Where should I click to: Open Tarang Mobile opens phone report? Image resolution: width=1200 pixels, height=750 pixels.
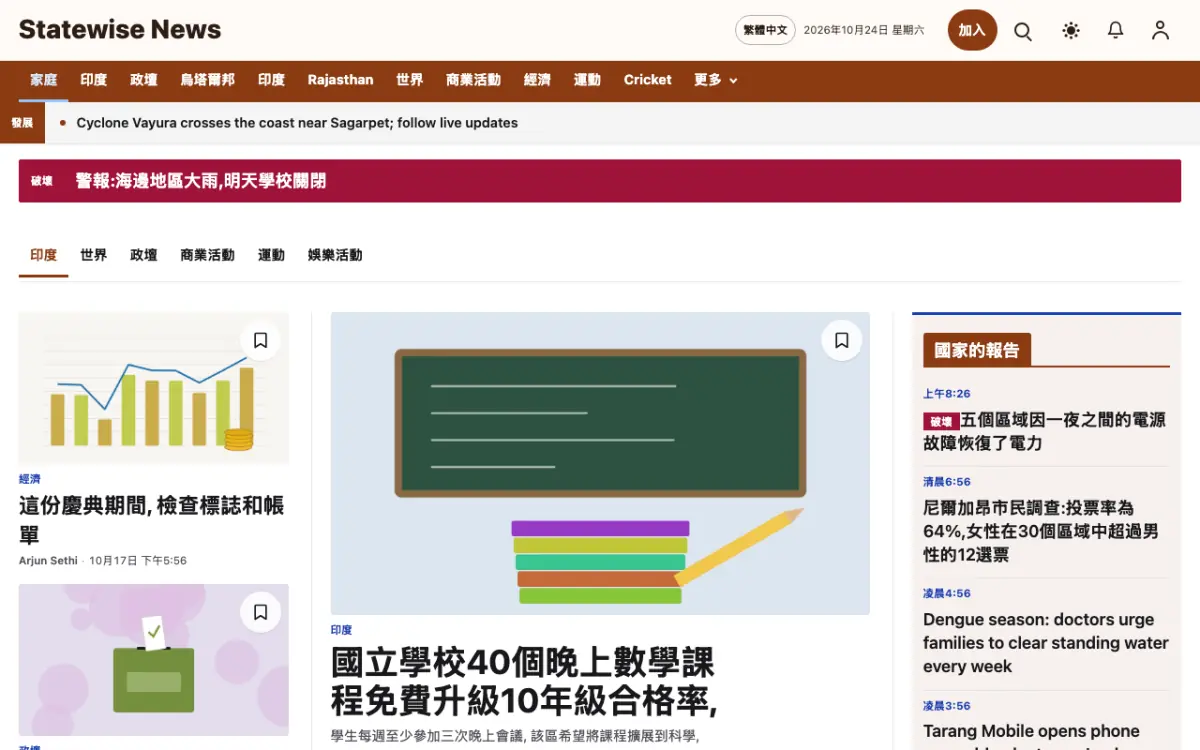[x=1031, y=736]
